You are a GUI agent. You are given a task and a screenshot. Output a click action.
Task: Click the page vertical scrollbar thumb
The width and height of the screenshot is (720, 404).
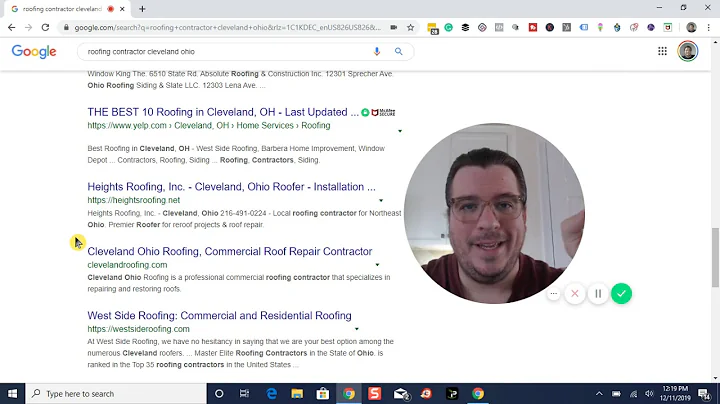click(715, 257)
